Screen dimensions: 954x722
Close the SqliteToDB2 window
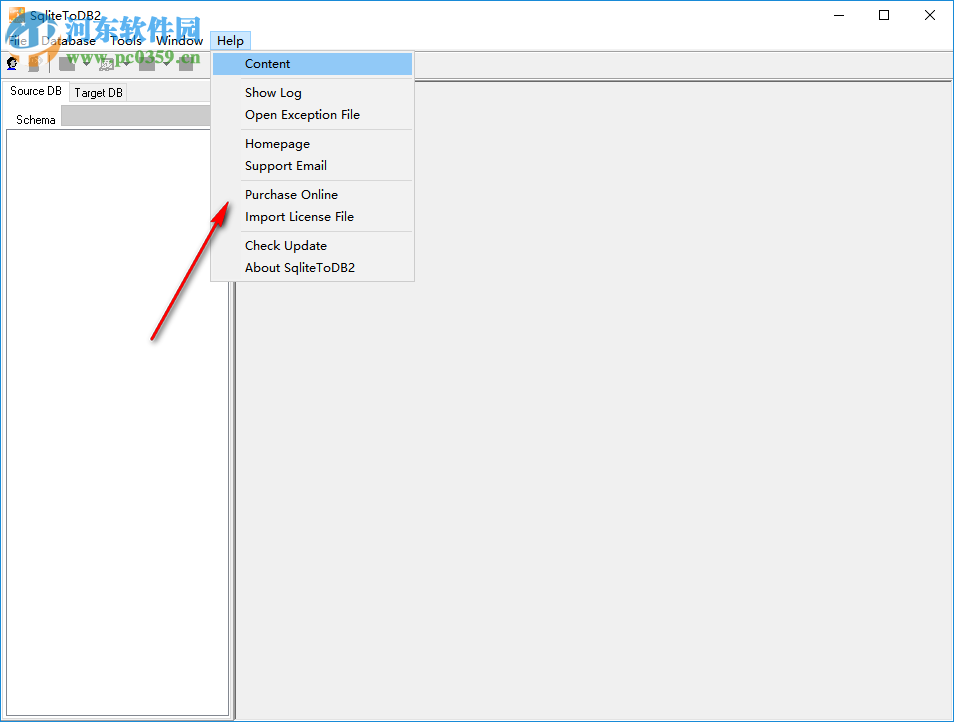(930, 16)
